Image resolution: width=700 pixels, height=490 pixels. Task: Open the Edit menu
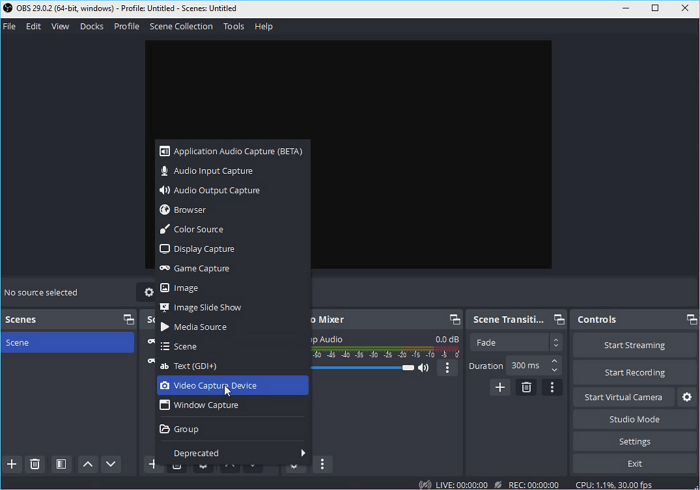point(33,26)
